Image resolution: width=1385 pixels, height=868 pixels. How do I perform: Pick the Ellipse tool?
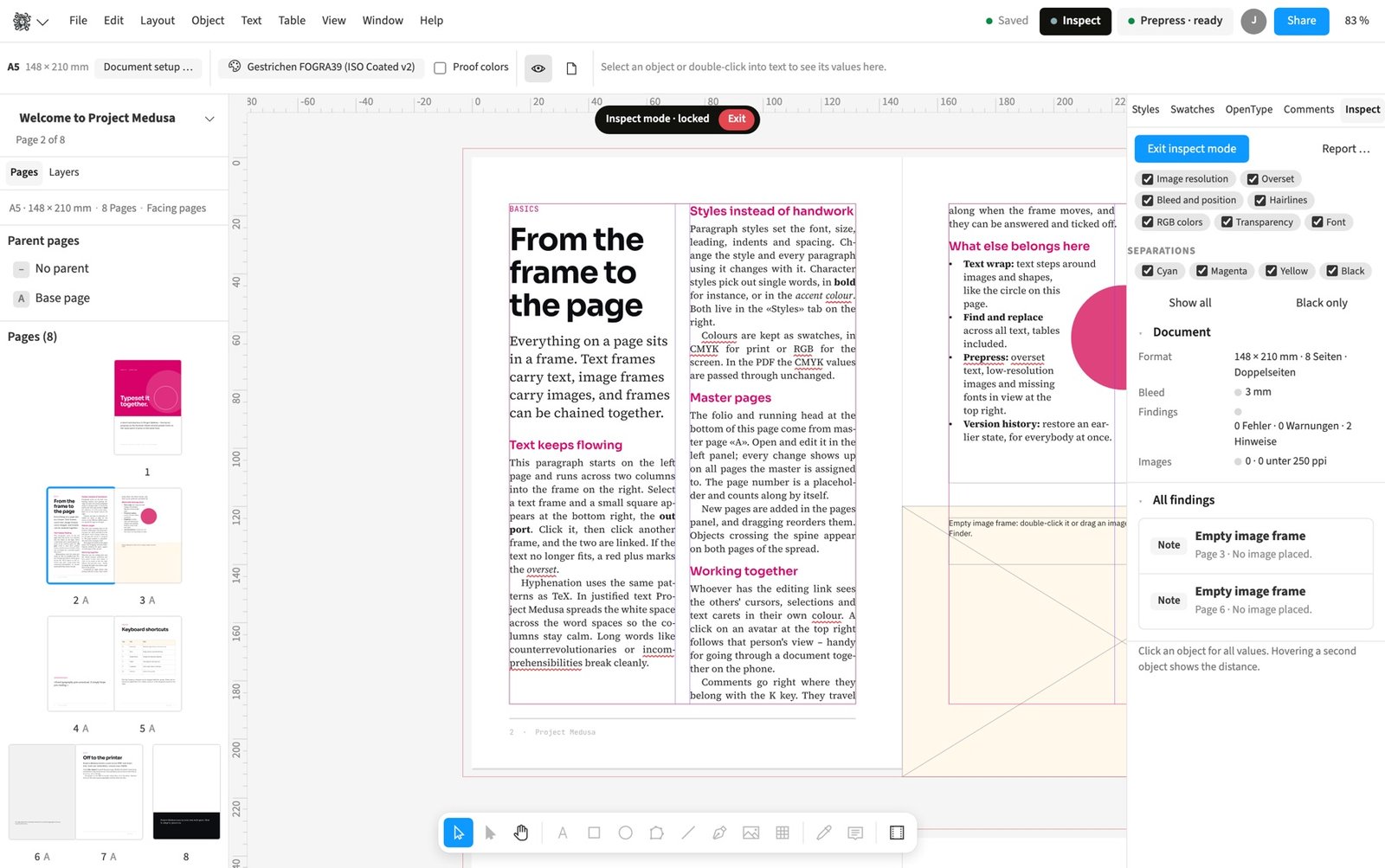pyautogui.click(x=625, y=833)
